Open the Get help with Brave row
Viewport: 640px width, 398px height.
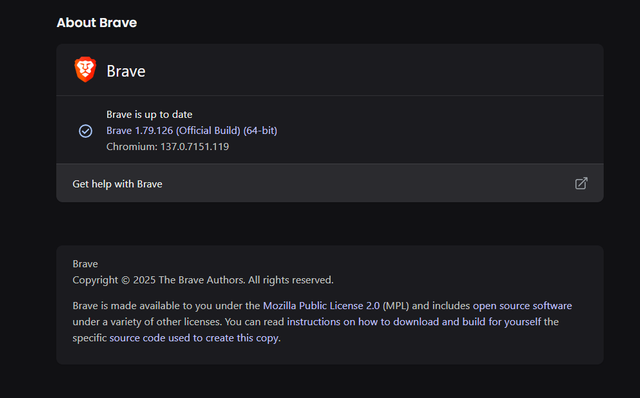click(330, 183)
